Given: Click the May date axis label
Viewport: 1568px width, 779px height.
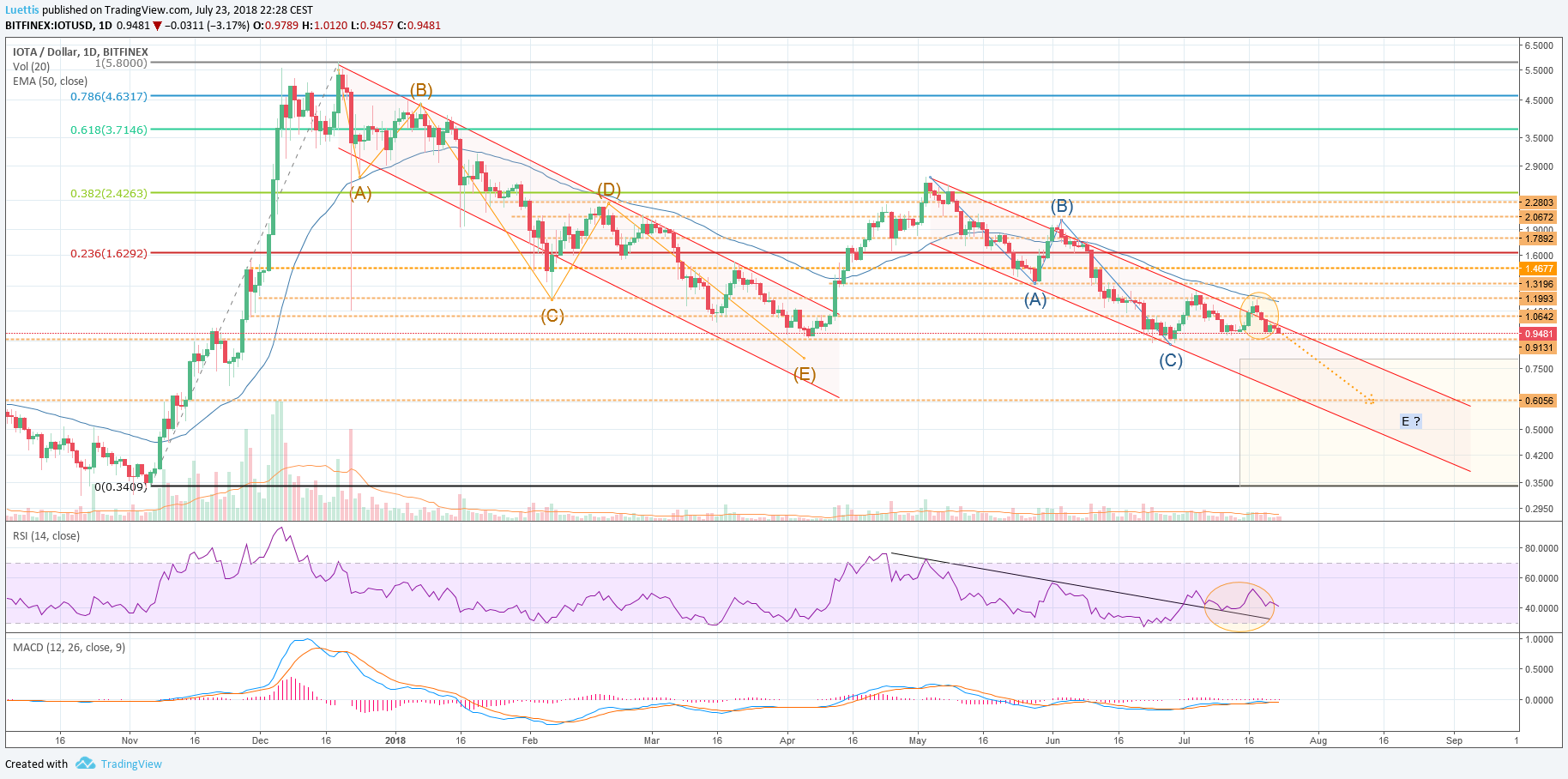Looking at the screenshot, I should (918, 740).
